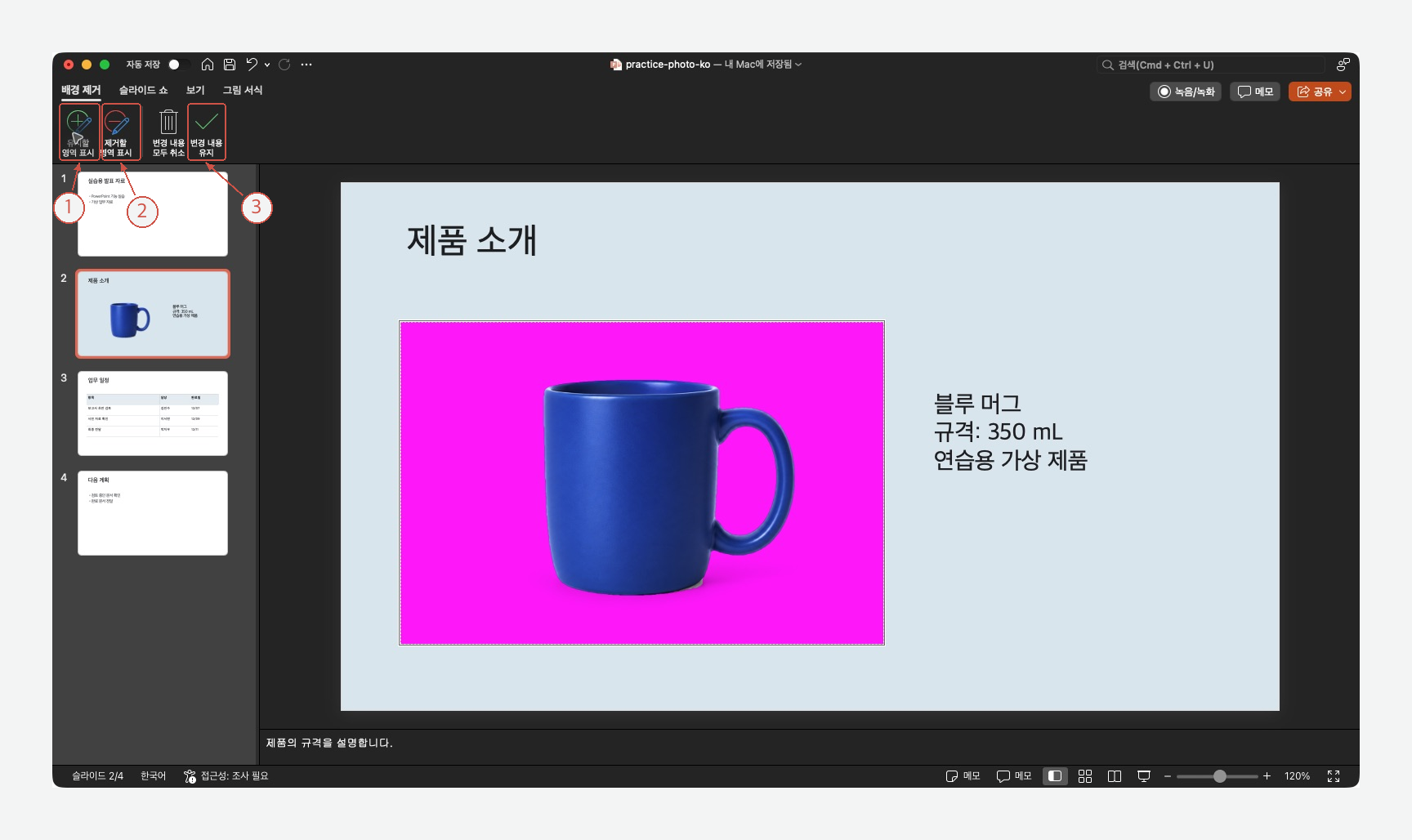Go to Home icon in title bar
This screenshot has width=1412, height=840.
click(x=208, y=65)
